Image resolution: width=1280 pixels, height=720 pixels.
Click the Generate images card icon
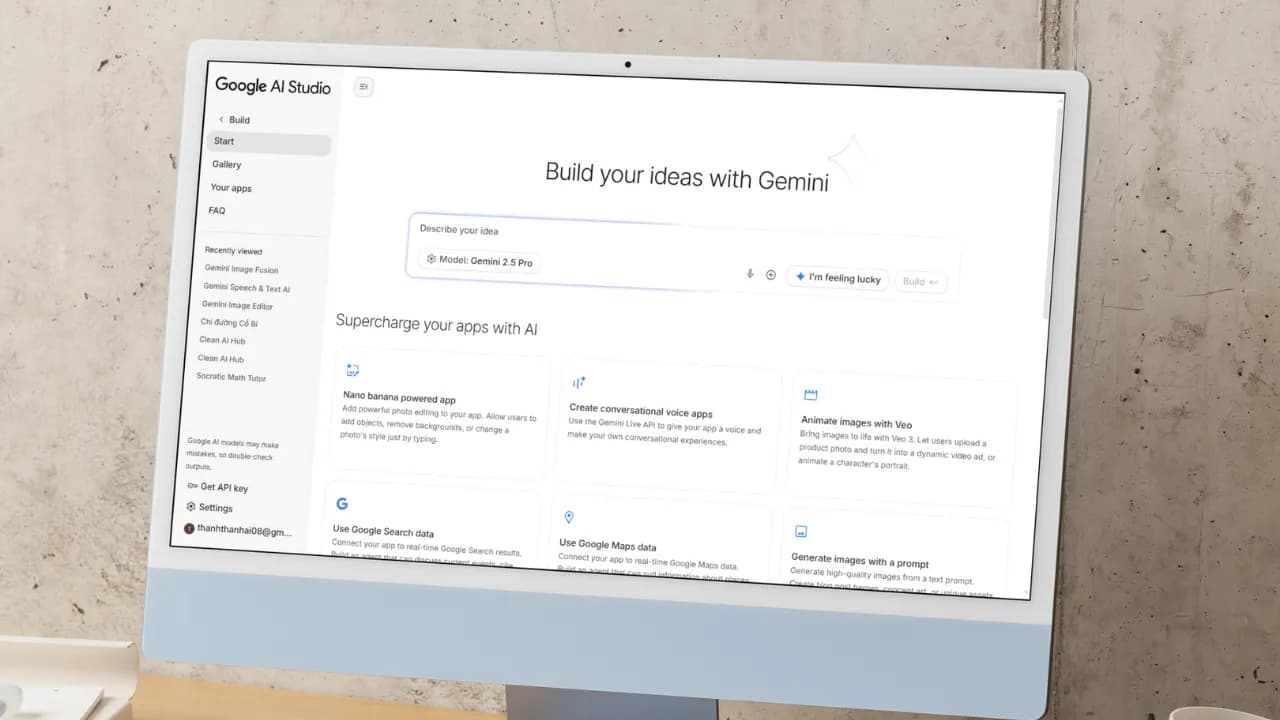801,531
